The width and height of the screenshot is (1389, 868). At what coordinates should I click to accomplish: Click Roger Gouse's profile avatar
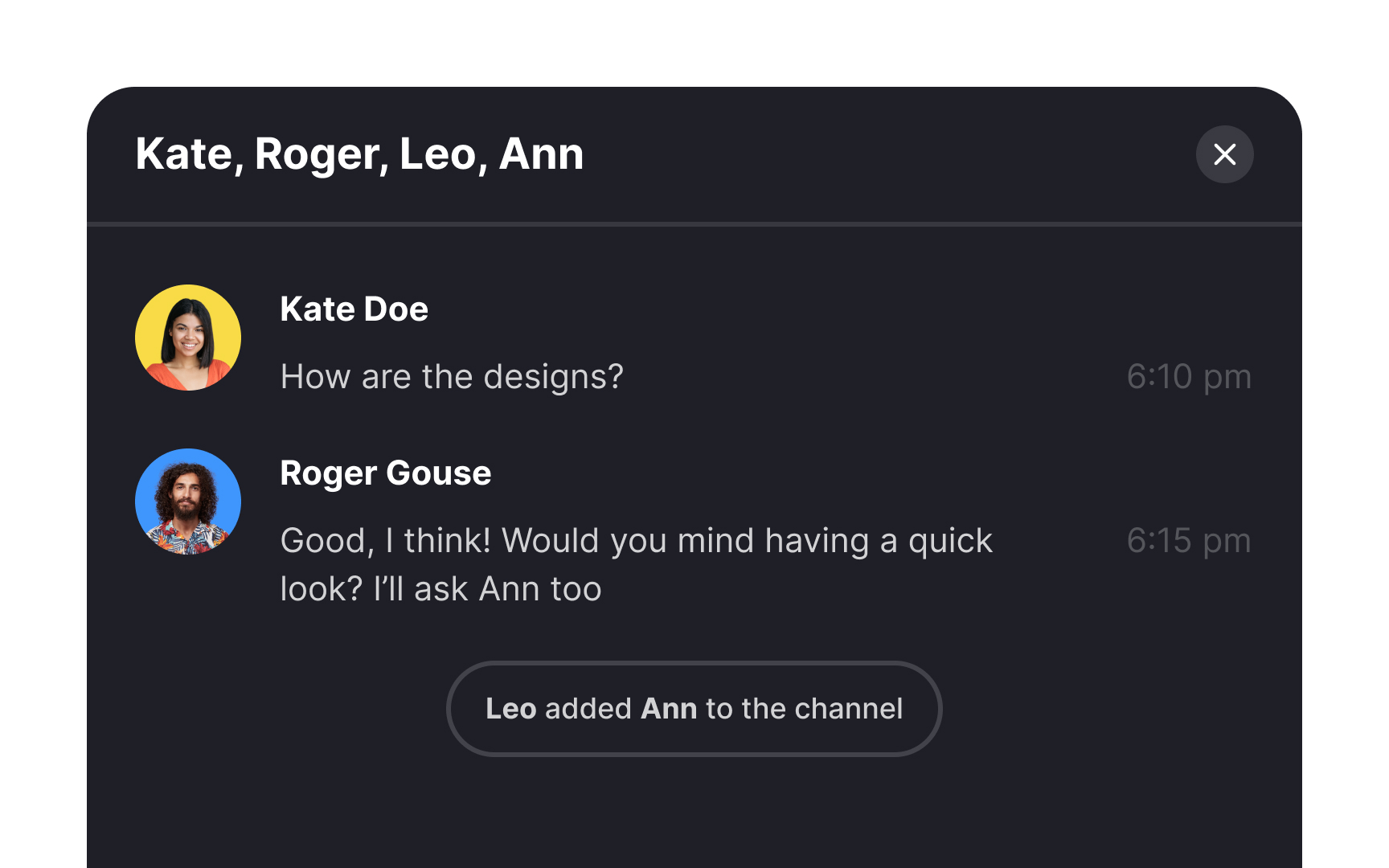tap(187, 500)
